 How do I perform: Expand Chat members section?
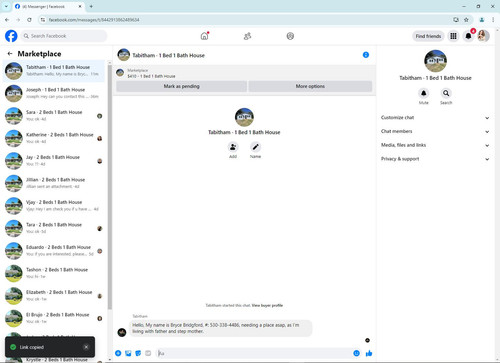click(x=435, y=131)
